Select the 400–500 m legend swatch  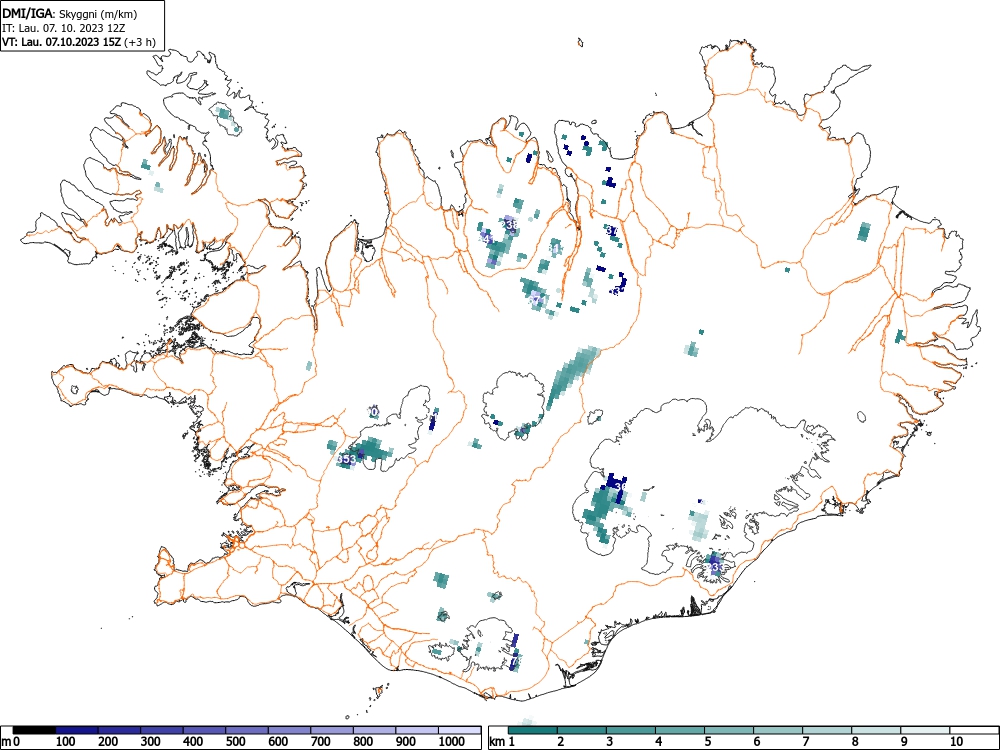point(204,730)
